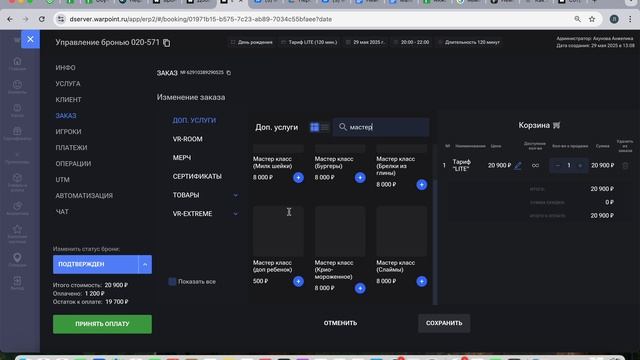640x360 pixels.
Task: Click the browser reload button
Action: tap(42, 19)
